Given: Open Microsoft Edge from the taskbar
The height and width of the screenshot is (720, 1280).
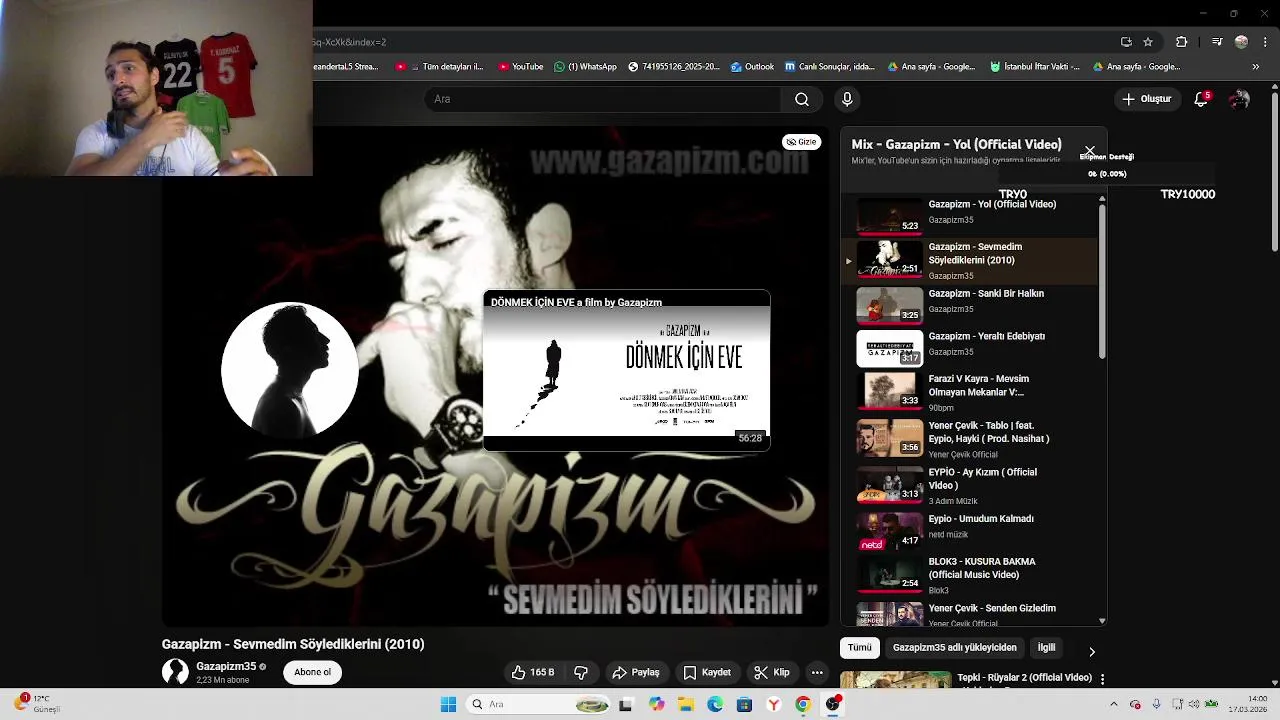Looking at the screenshot, I should 715,704.
